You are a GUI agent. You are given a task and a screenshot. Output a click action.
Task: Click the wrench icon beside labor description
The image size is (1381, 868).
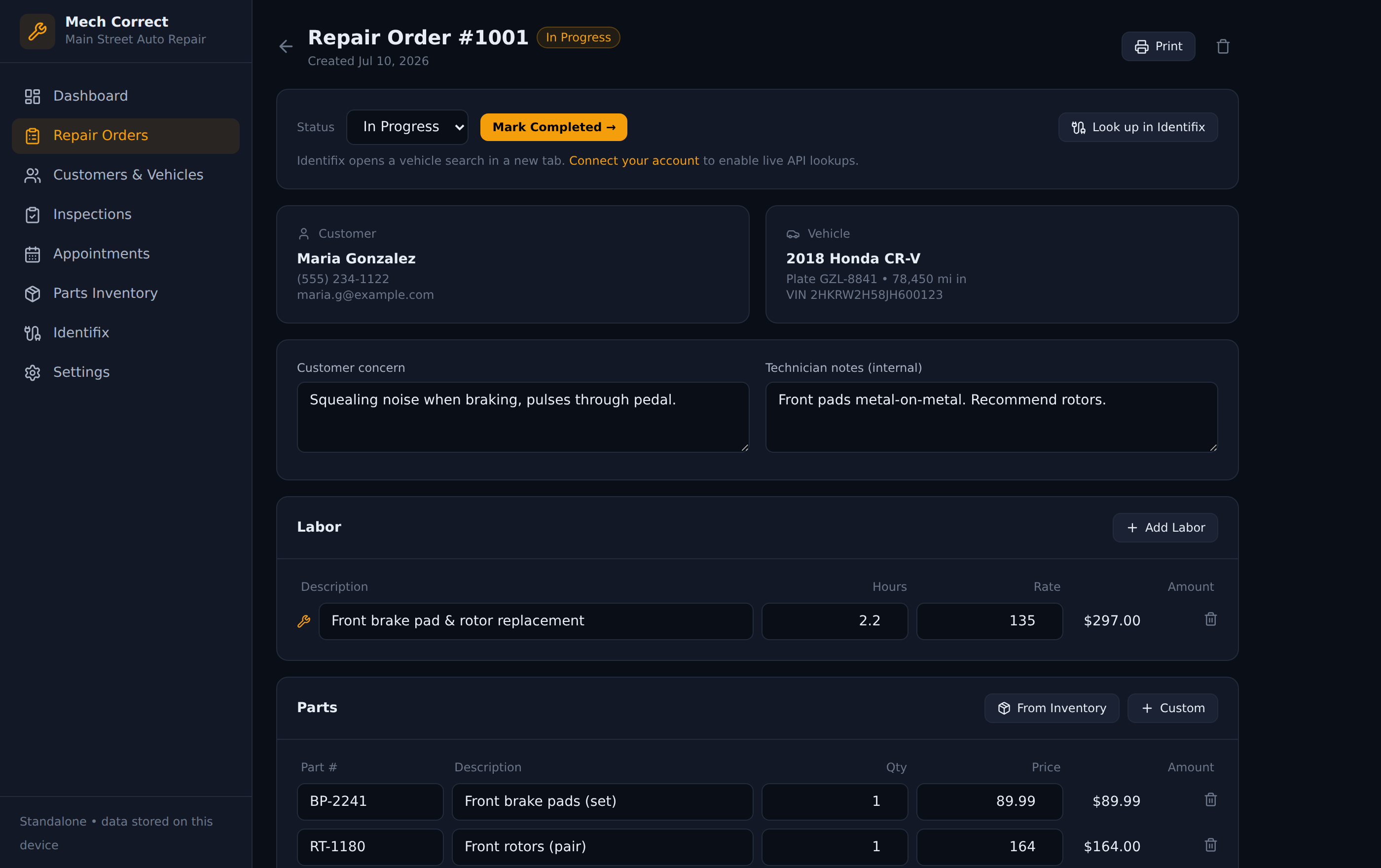pyautogui.click(x=304, y=621)
